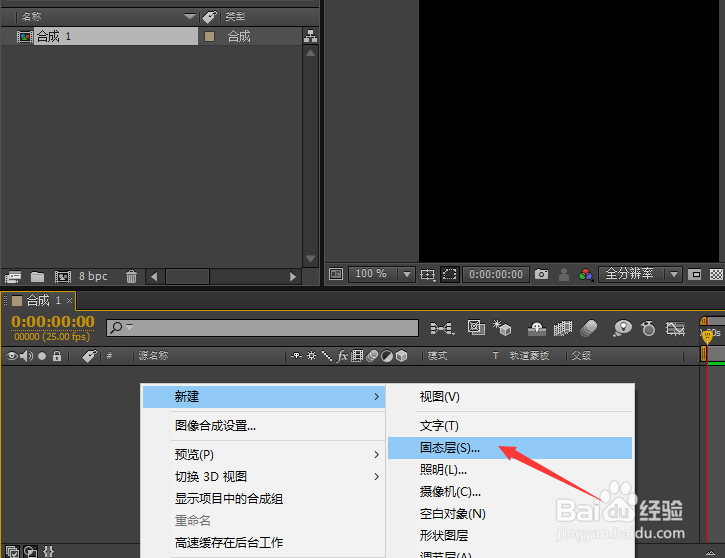Click label tag column header icon
The height and width of the screenshot is (558, 725).
click(x=209, y=17)
